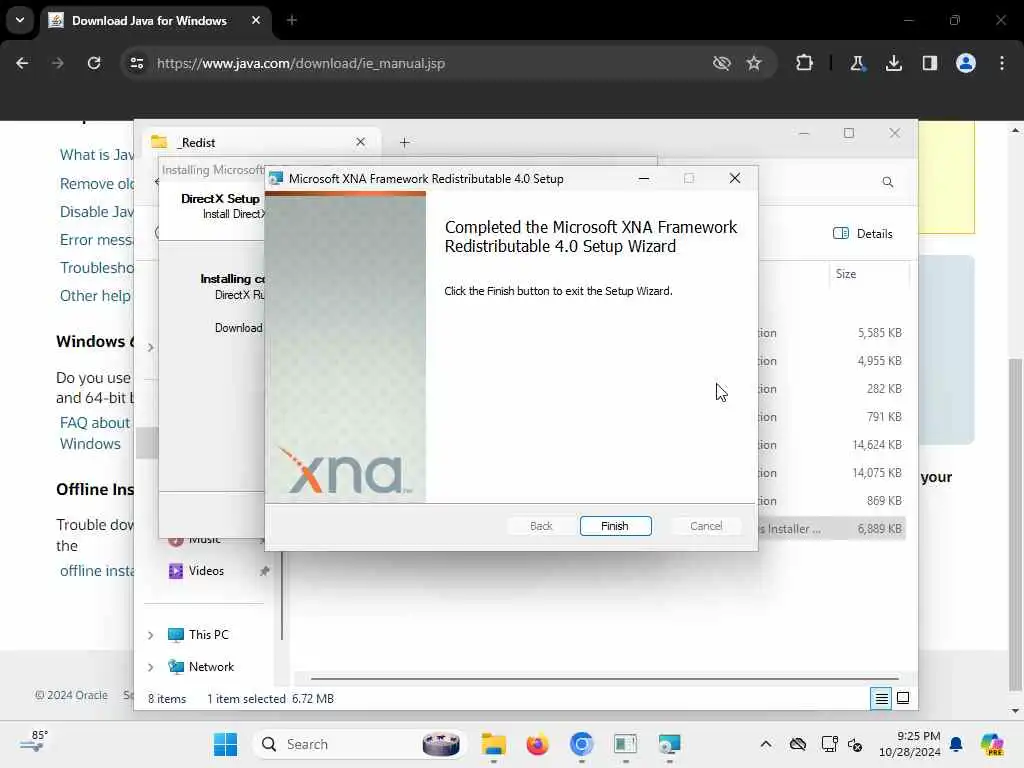Open browser profile avatar
The width and height of the screenshot is (1024, 768).
click(965, 63)
